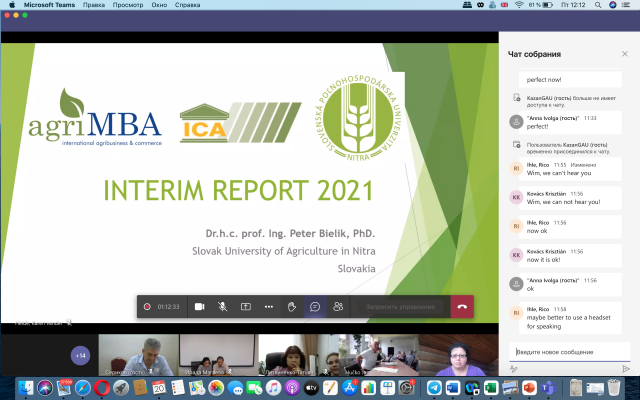
Task: Open Opera browser from the Dock
Action: pyautogui.click(x=102, y=388)
